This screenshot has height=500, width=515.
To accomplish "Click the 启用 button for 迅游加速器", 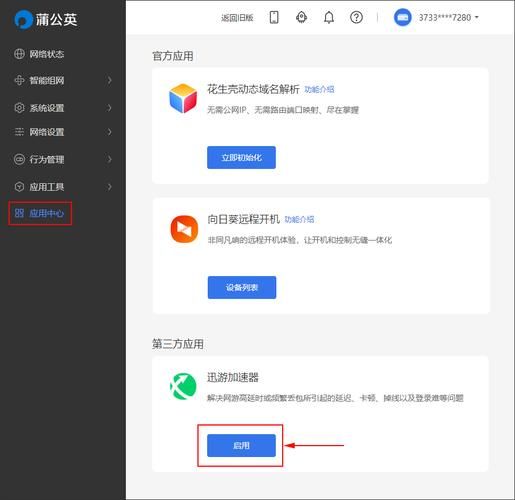I will pyautogui.click(x=241, y=445).
